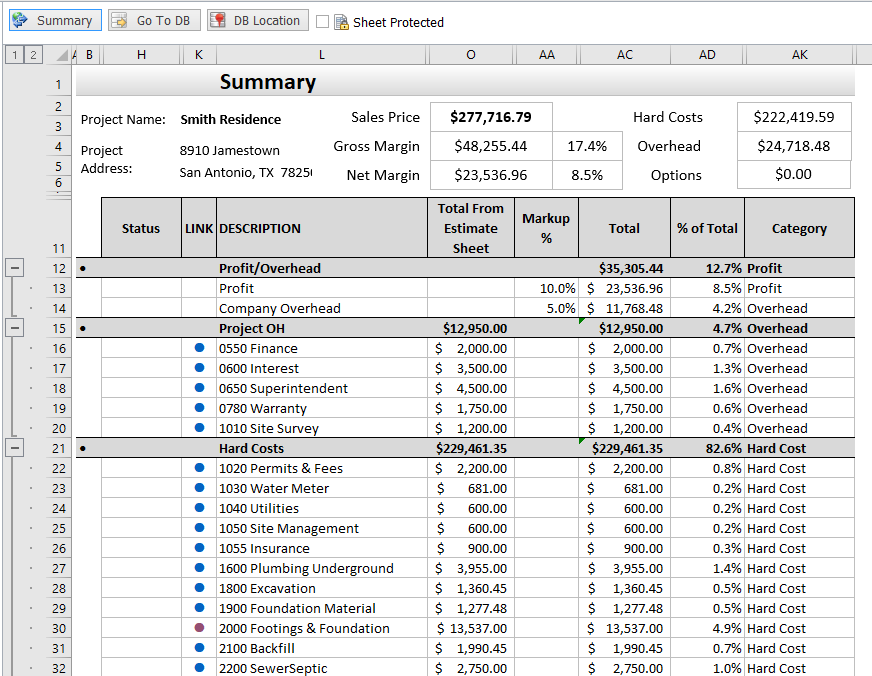The height and width of the screenshot is (676, 872).
Task: Select row header 12
Action: pyautogui.click(x=58, y=269)
